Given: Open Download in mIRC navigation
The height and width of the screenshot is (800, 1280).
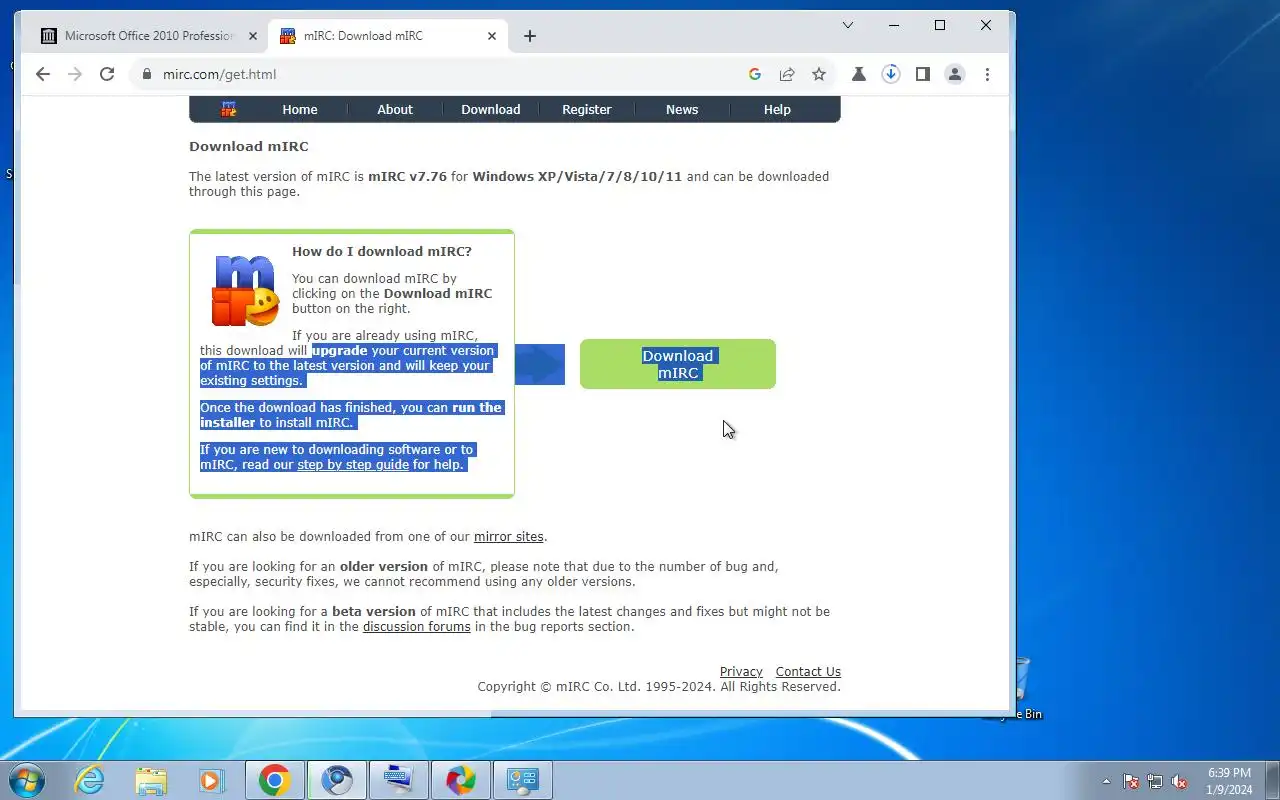Looking at the screenshot, I should [491, 110].
